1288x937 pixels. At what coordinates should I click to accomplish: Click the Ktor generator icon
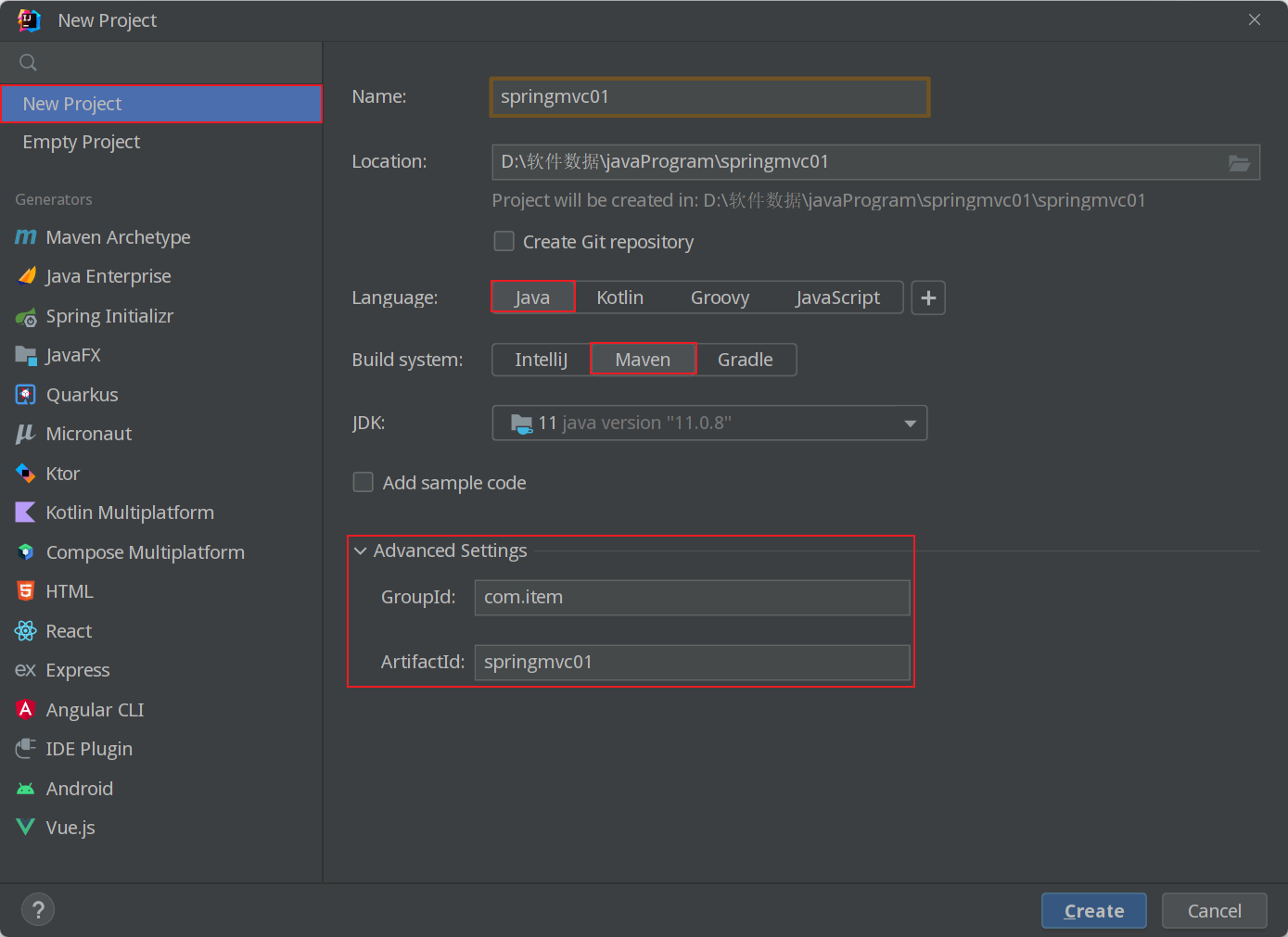26,474
